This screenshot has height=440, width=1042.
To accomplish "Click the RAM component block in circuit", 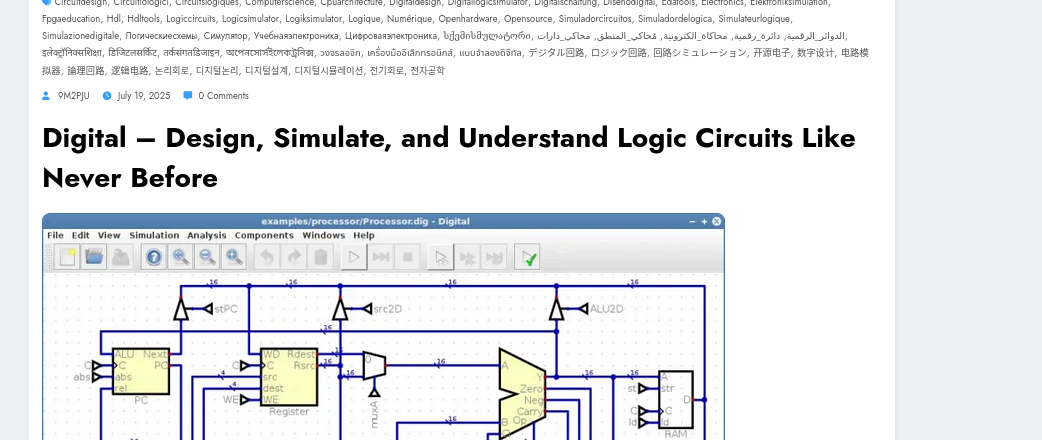I will coord(676,399).
